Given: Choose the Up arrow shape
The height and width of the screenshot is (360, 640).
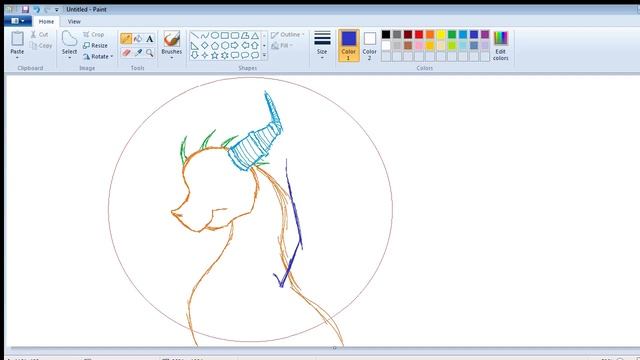Looking at the screenshot, I should click(x=255, y=46).
